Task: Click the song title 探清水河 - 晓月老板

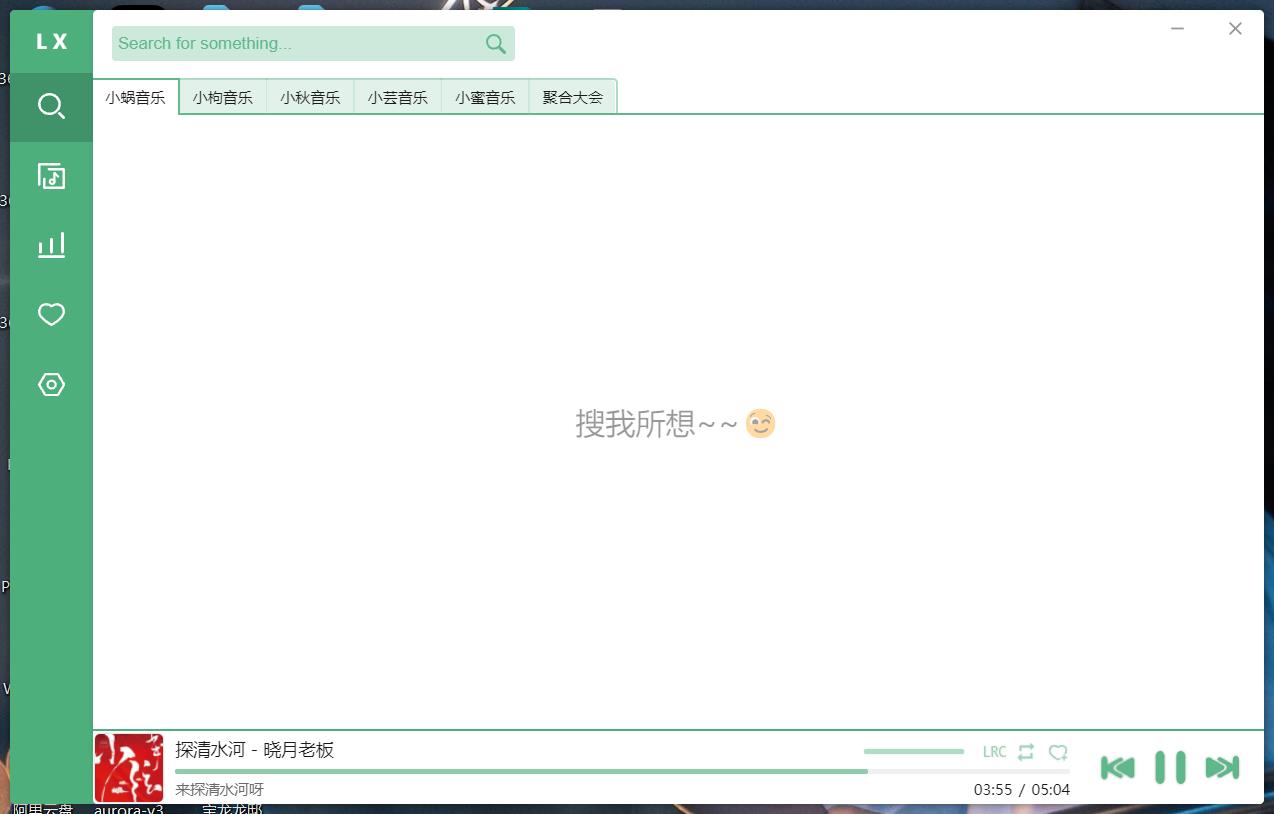Action: pyautogui.click(x=254, y=749)
